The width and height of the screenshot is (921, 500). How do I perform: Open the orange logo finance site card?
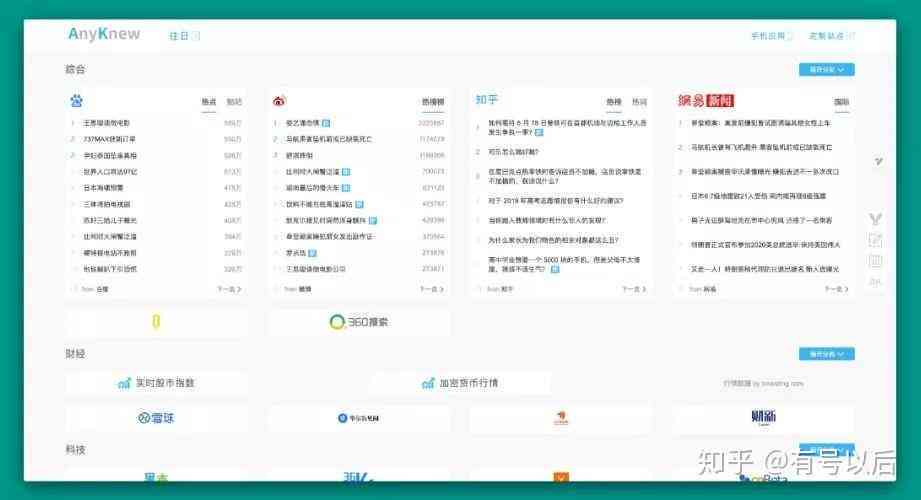coord(561,418)
